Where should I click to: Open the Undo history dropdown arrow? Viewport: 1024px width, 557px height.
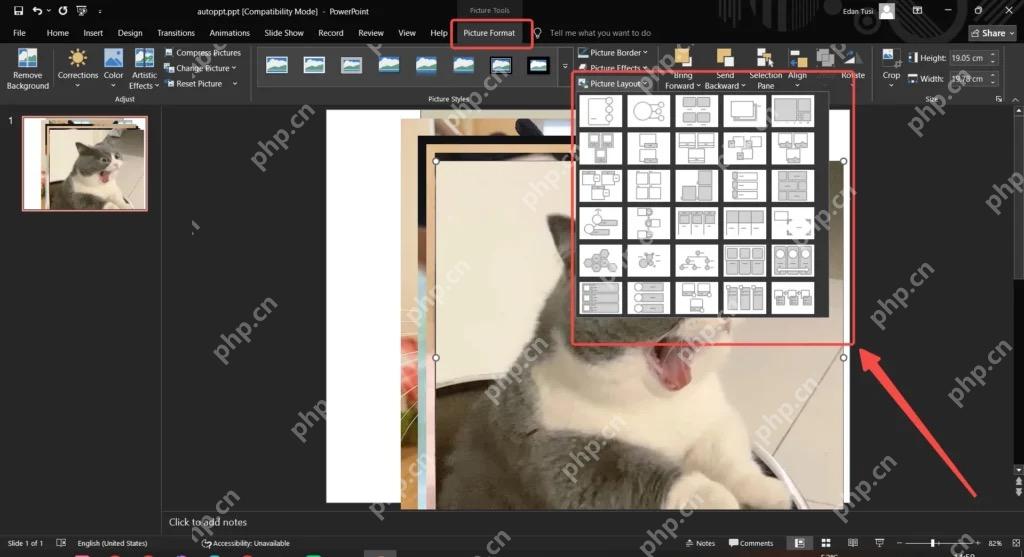48,11
